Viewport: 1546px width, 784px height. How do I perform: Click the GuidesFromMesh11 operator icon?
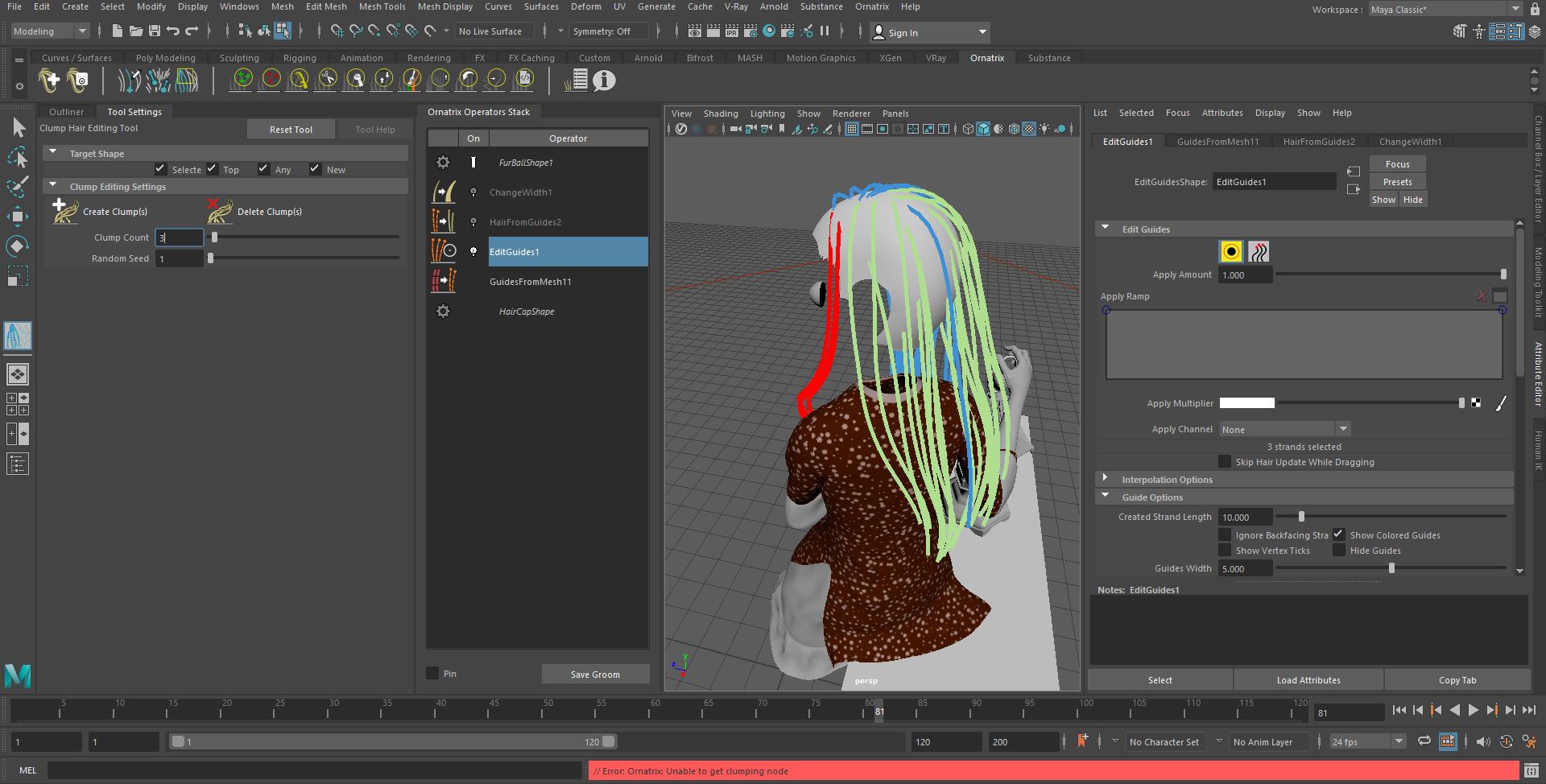(x=444, y=281)
